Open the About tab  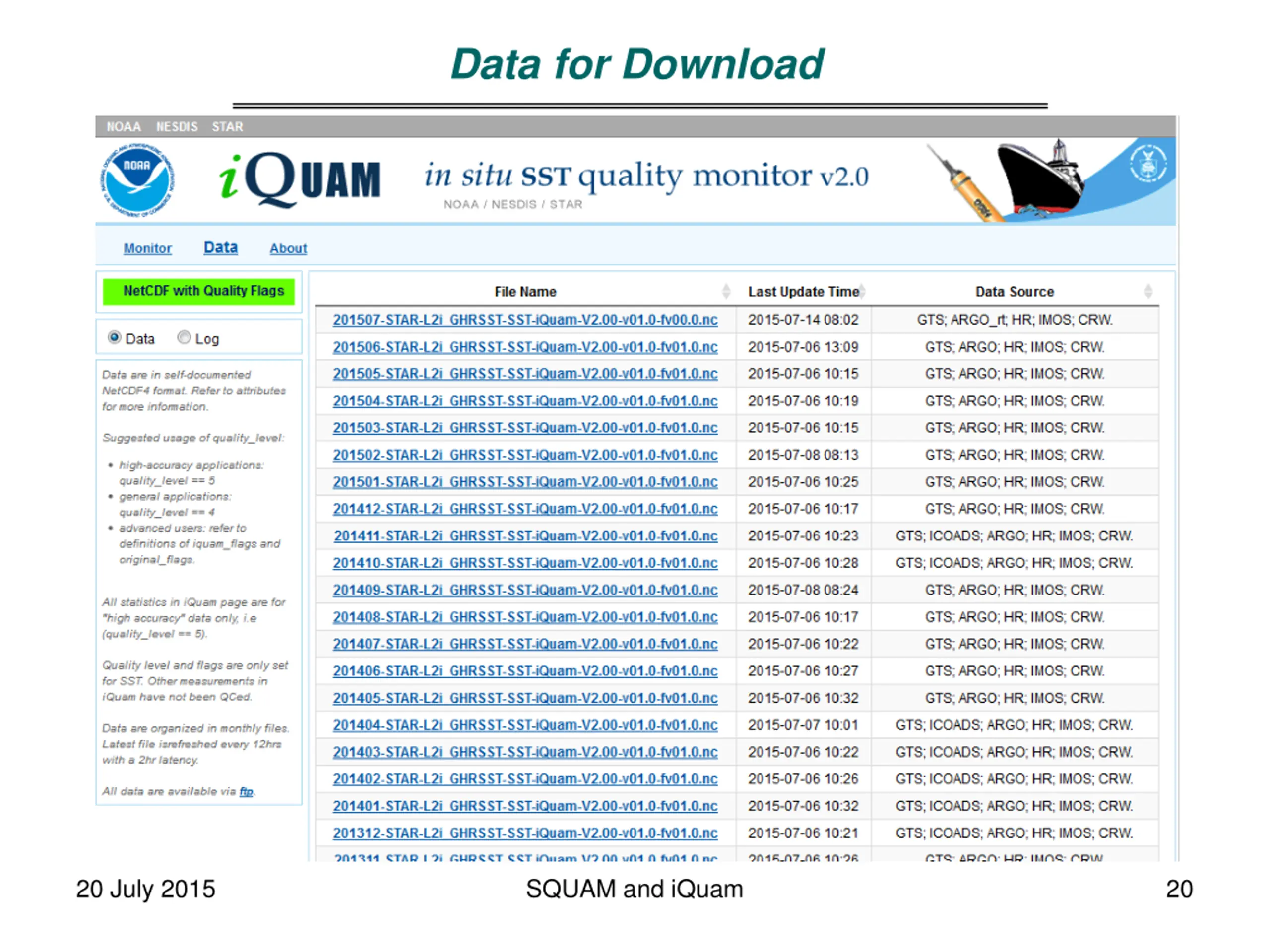point(288,248)
